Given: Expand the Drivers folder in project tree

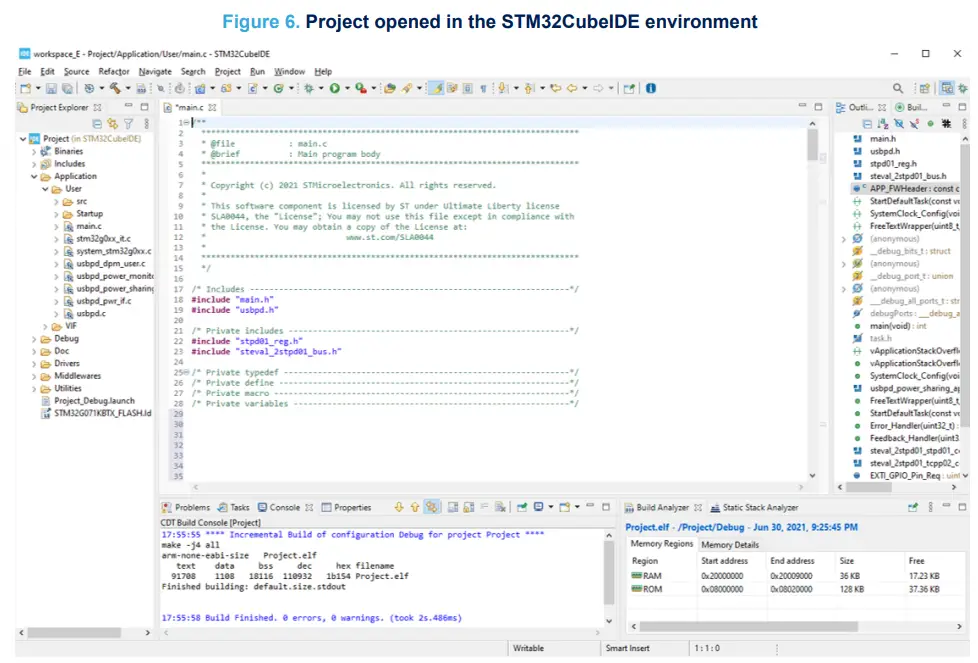Looking at the screenshot, I should coord(33,364).
